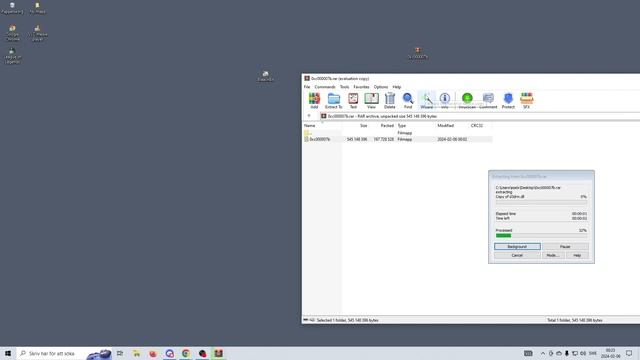Open the View toolbar tool
The width and height of the screenshot is (640, 360).
(371, 100)
